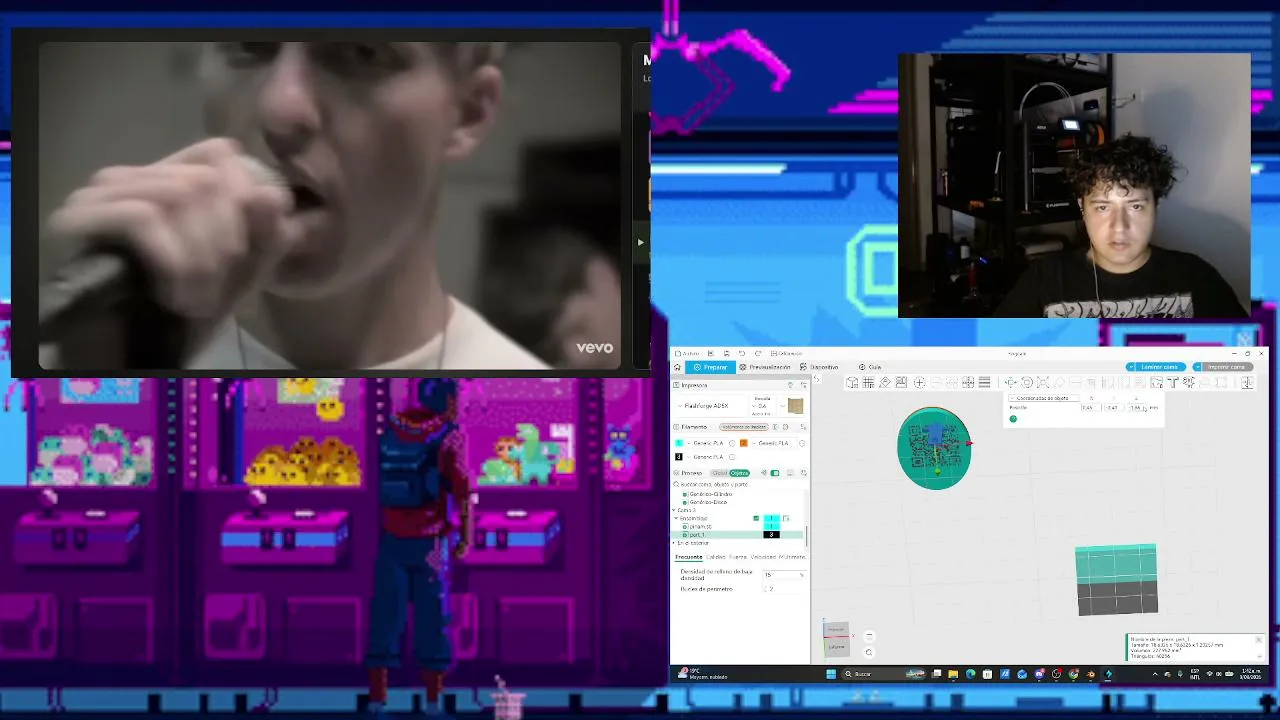The width and height of the screenshot is (1280, 720).
Task: Click the Bucles de perímetro value field
Action: coord(784,589)
